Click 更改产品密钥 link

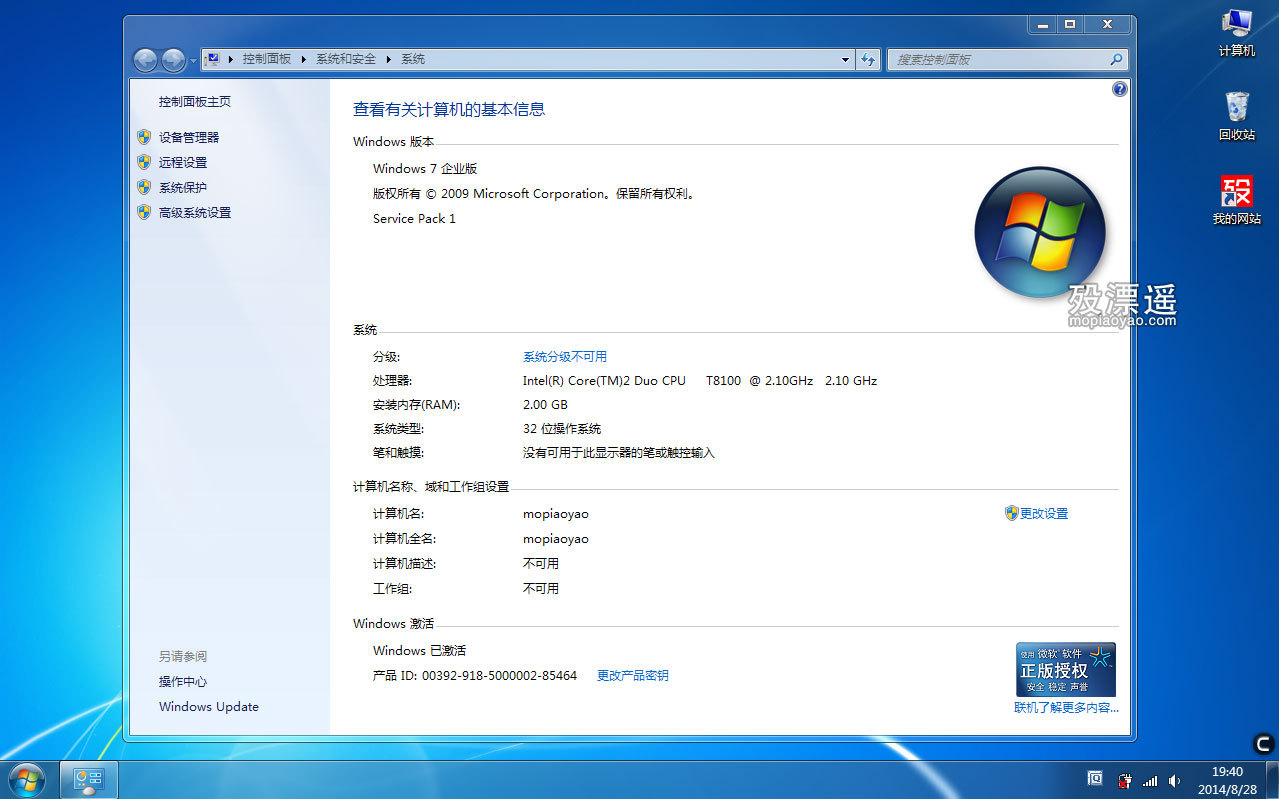(632, 675)
